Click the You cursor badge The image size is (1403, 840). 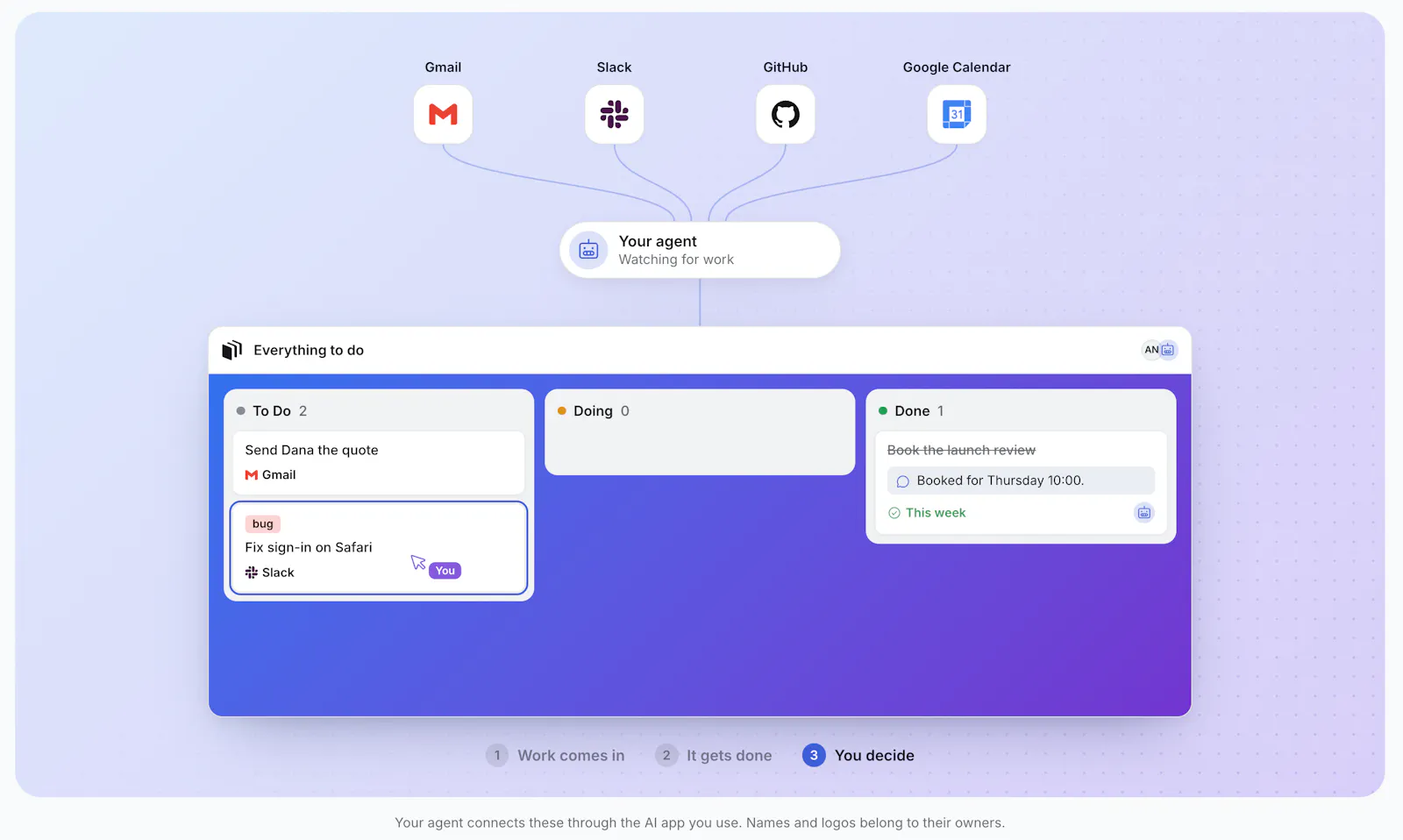(445, 571)
